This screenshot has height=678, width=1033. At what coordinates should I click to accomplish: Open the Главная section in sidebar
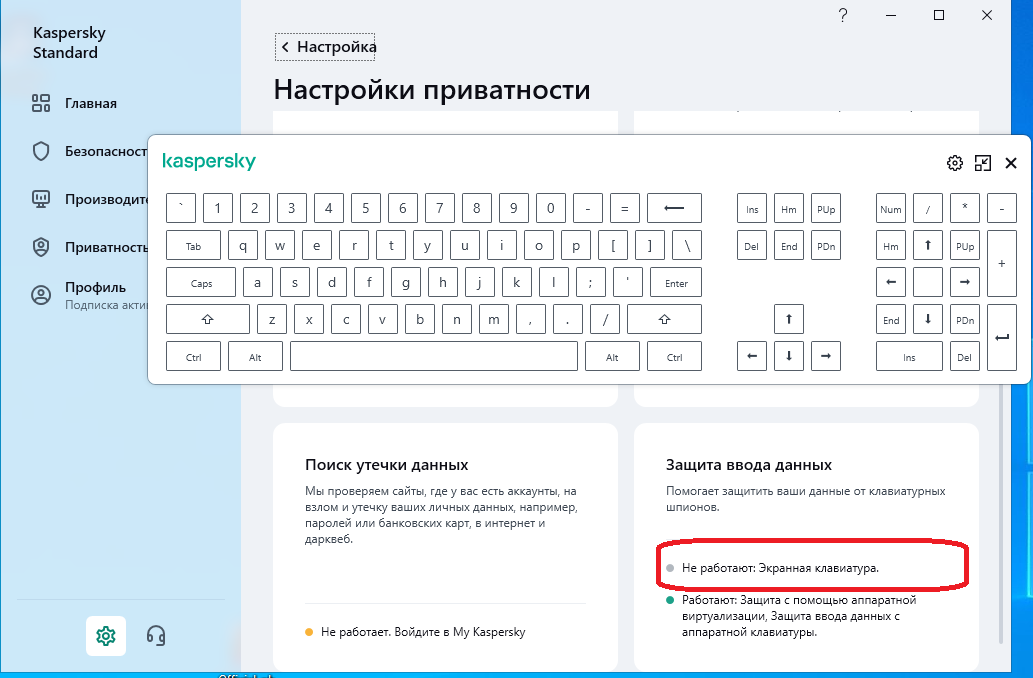click(x=90, y=103)
